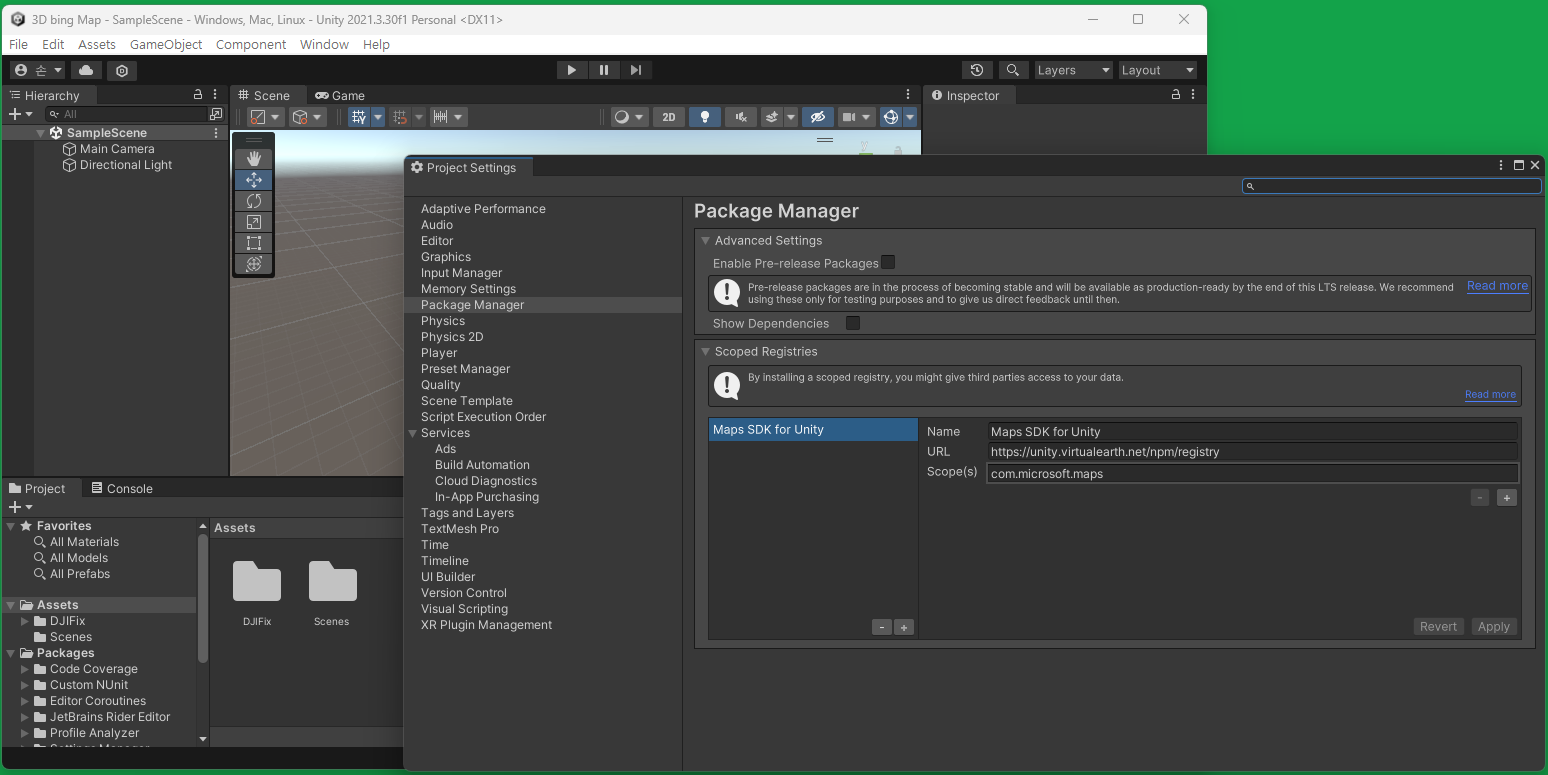
Task: Open the GameObject menu
Action: (x=166, y=44)
